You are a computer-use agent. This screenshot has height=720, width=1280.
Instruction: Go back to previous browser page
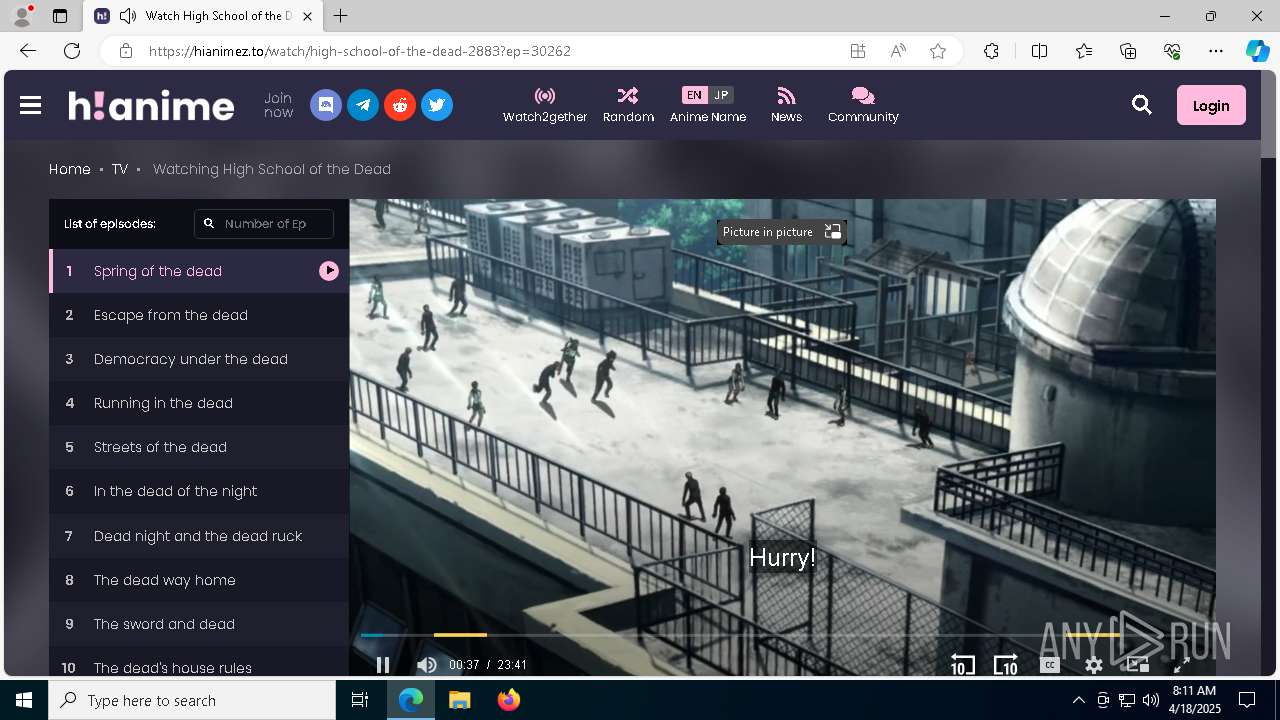click(28, 51)
